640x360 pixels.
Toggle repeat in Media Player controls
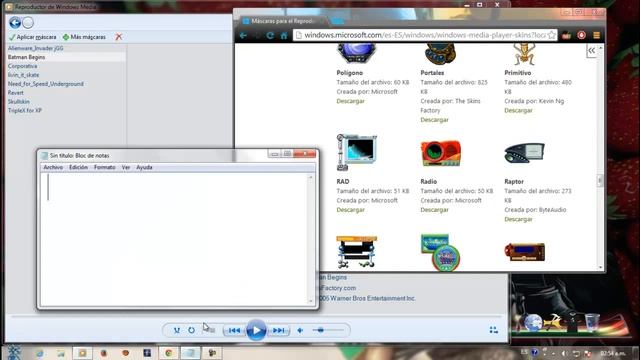tap(191, 330)
